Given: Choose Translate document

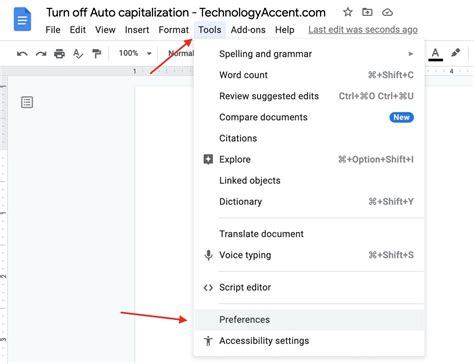Looking at the screenshot, I should (309, 234).
